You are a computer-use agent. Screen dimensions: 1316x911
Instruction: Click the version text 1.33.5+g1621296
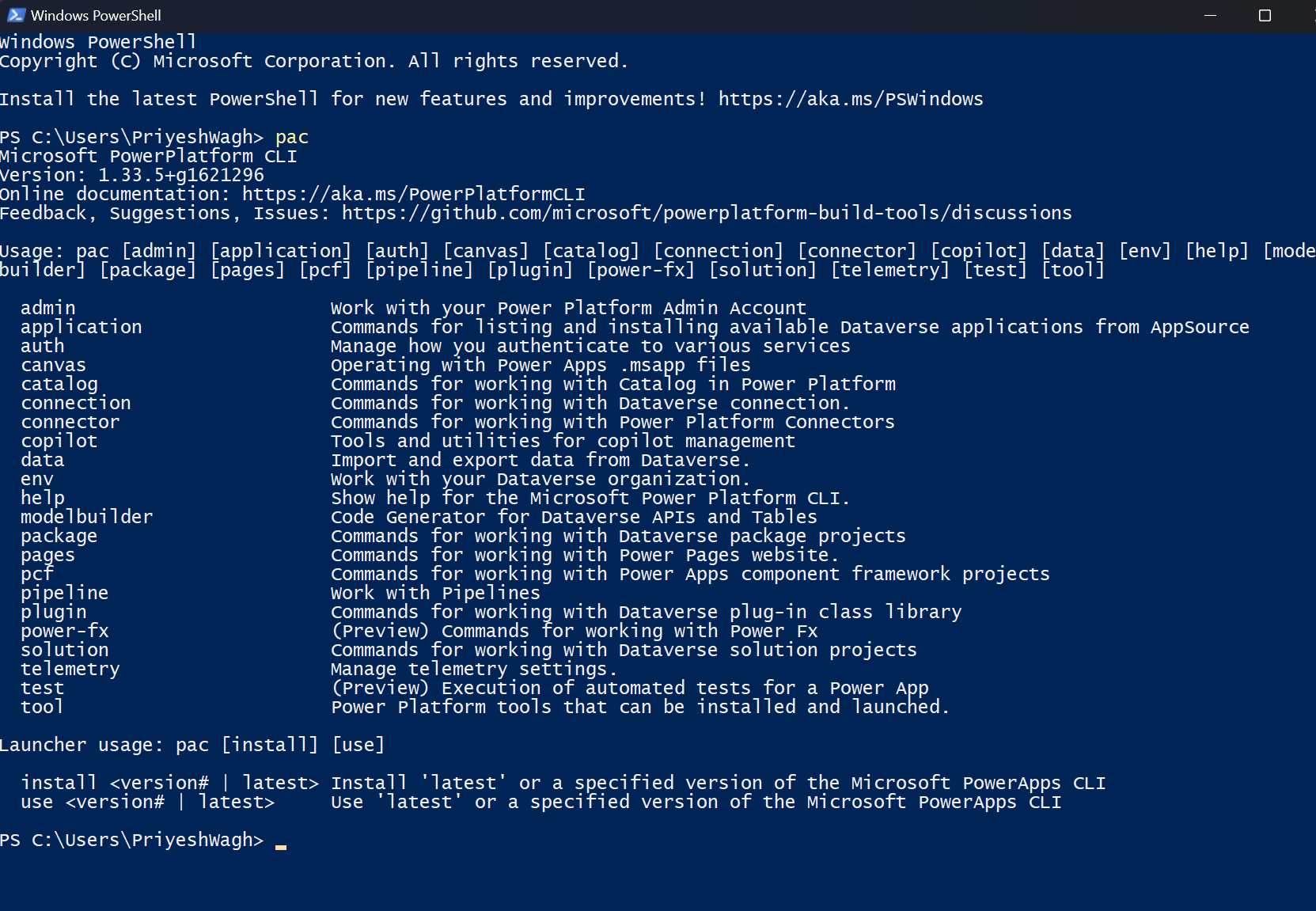pos(180,176)
